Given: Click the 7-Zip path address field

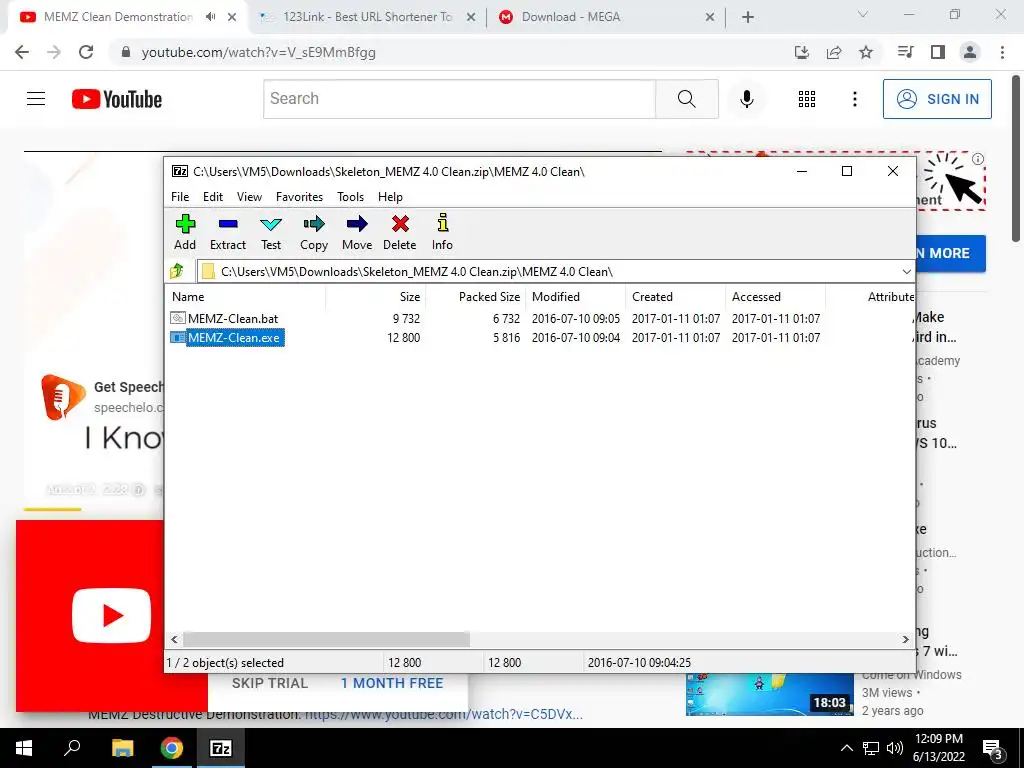Looking at the screenshot, I should pyautogui.click(x=549, y=272).
